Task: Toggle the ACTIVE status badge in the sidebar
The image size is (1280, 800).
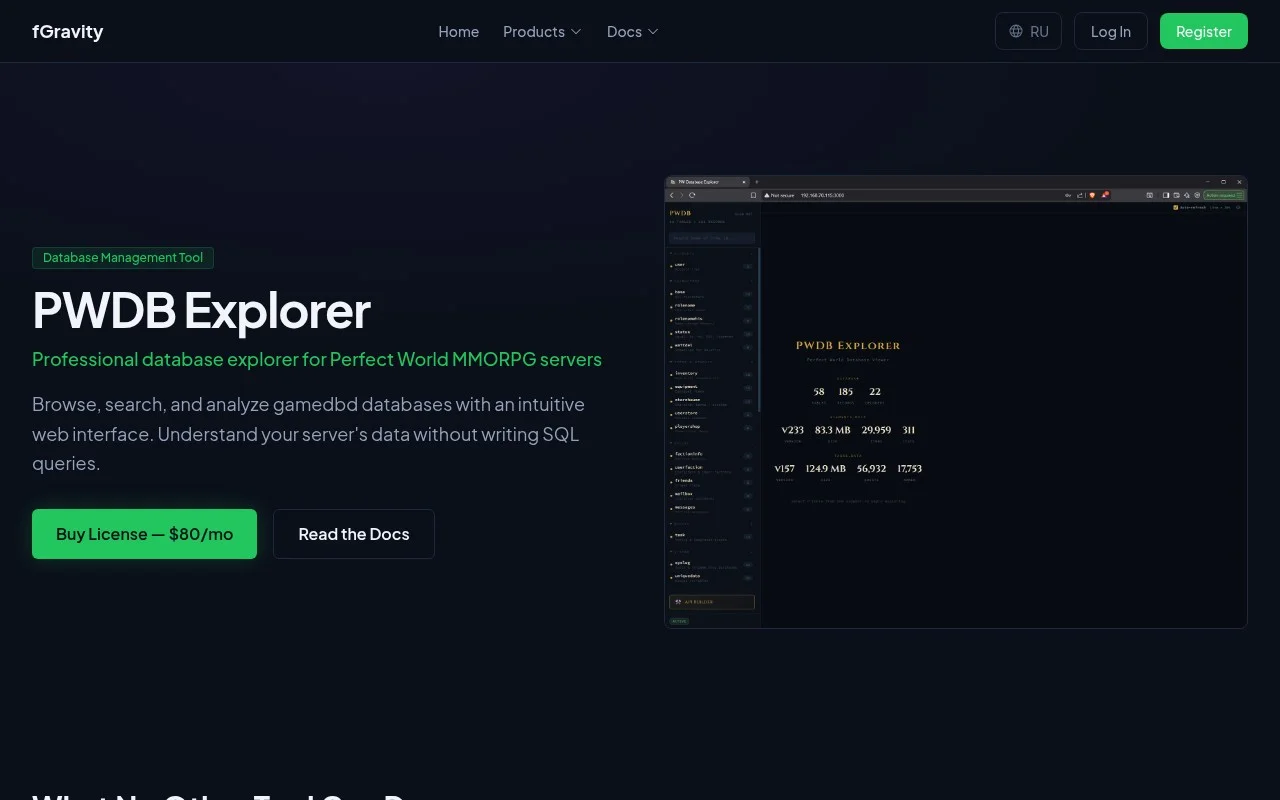Action: click(x=679, y=621)
